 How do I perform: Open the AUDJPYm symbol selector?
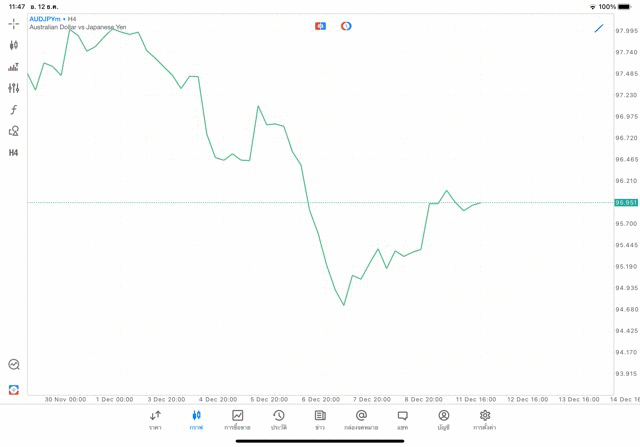coord(44,19)
